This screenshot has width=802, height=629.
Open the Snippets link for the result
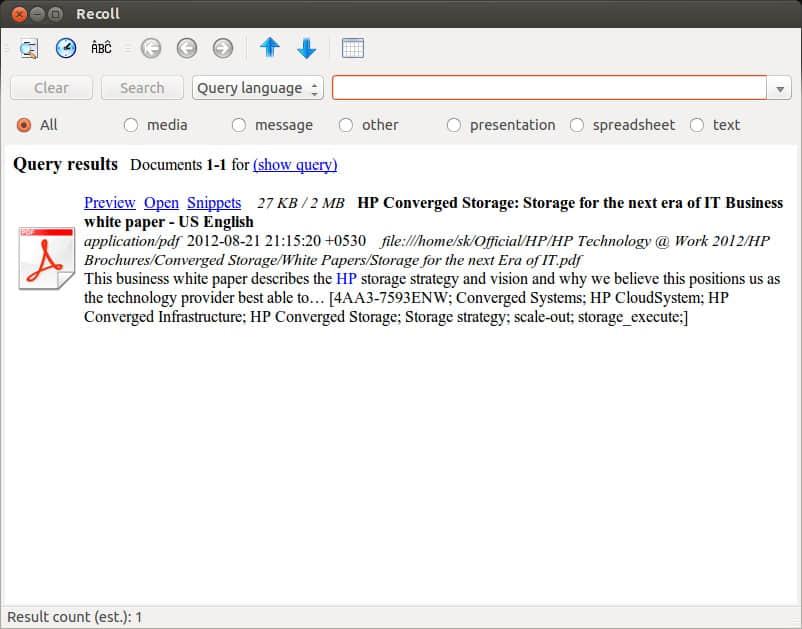(x=214, y=203)
